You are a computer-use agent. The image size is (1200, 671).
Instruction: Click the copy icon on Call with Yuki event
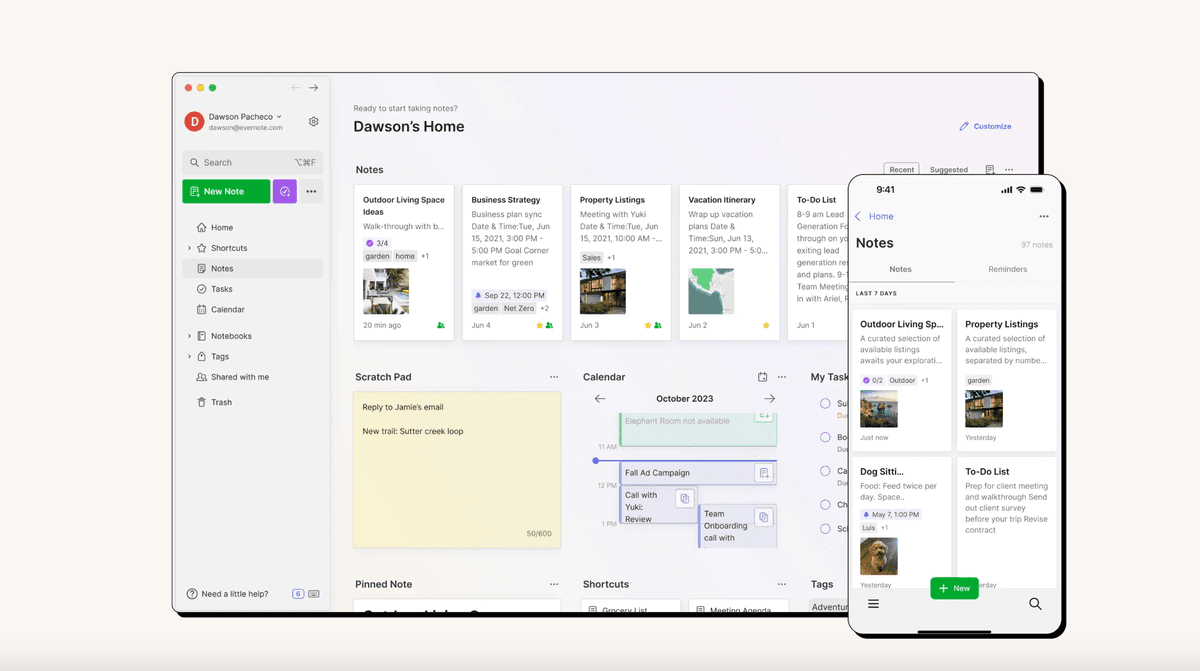tap(685, 498)
